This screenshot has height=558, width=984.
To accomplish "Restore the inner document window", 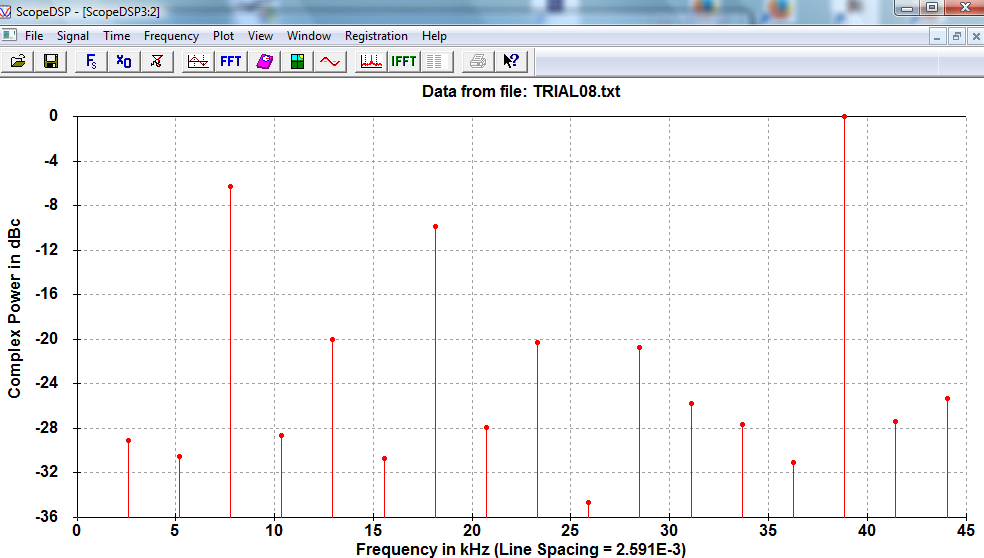I will [x=956, y=36].
